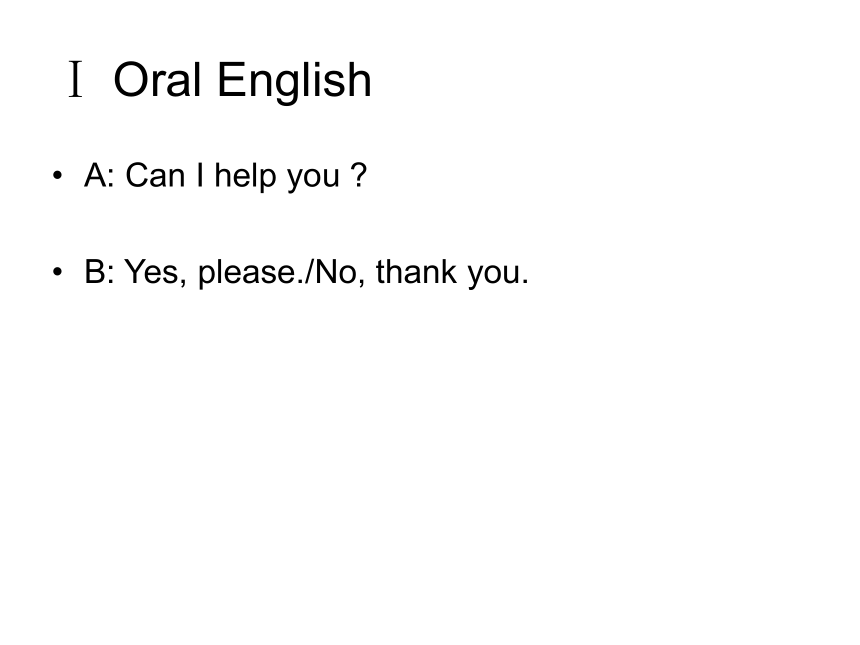The height and width of the screenshot is (645, 860).
Task: Click the word "English" in the title
Action: click(295, 82)
